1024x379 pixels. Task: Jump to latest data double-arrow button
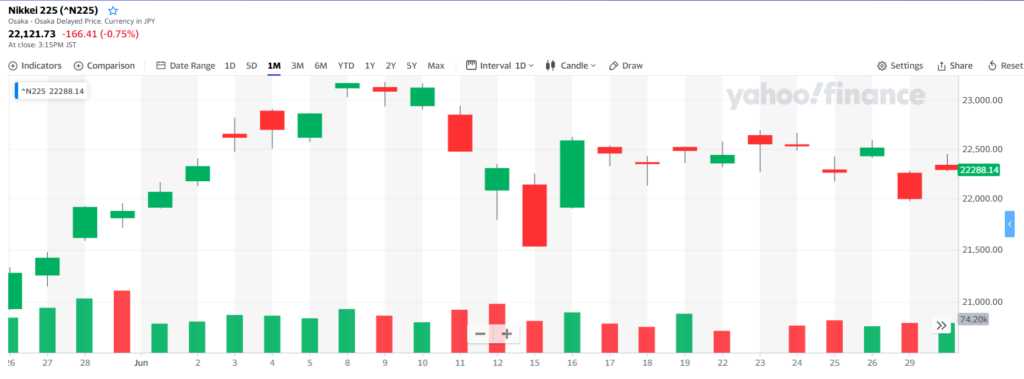(941, 325)
